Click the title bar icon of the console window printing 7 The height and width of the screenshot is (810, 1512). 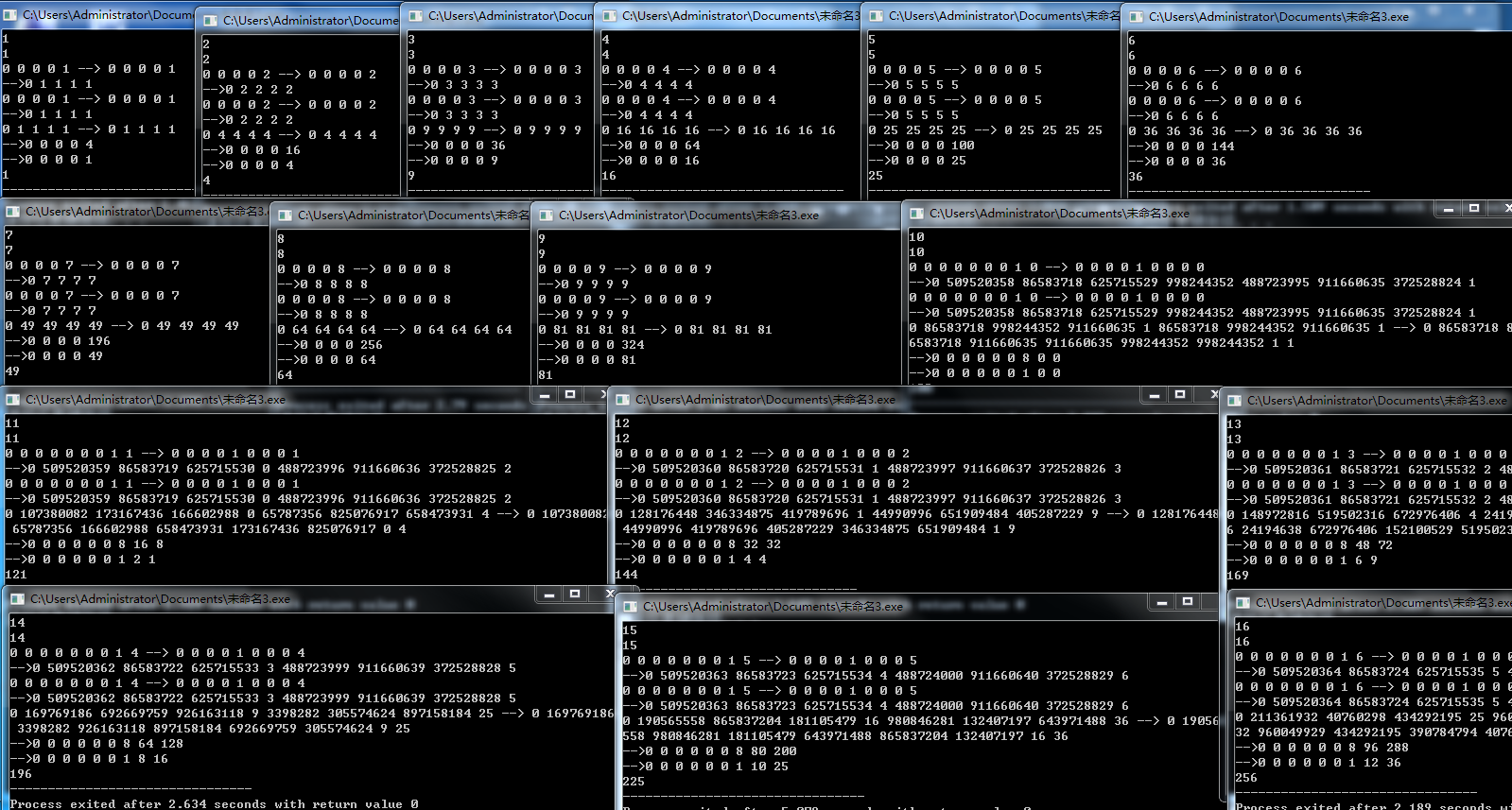13,212
